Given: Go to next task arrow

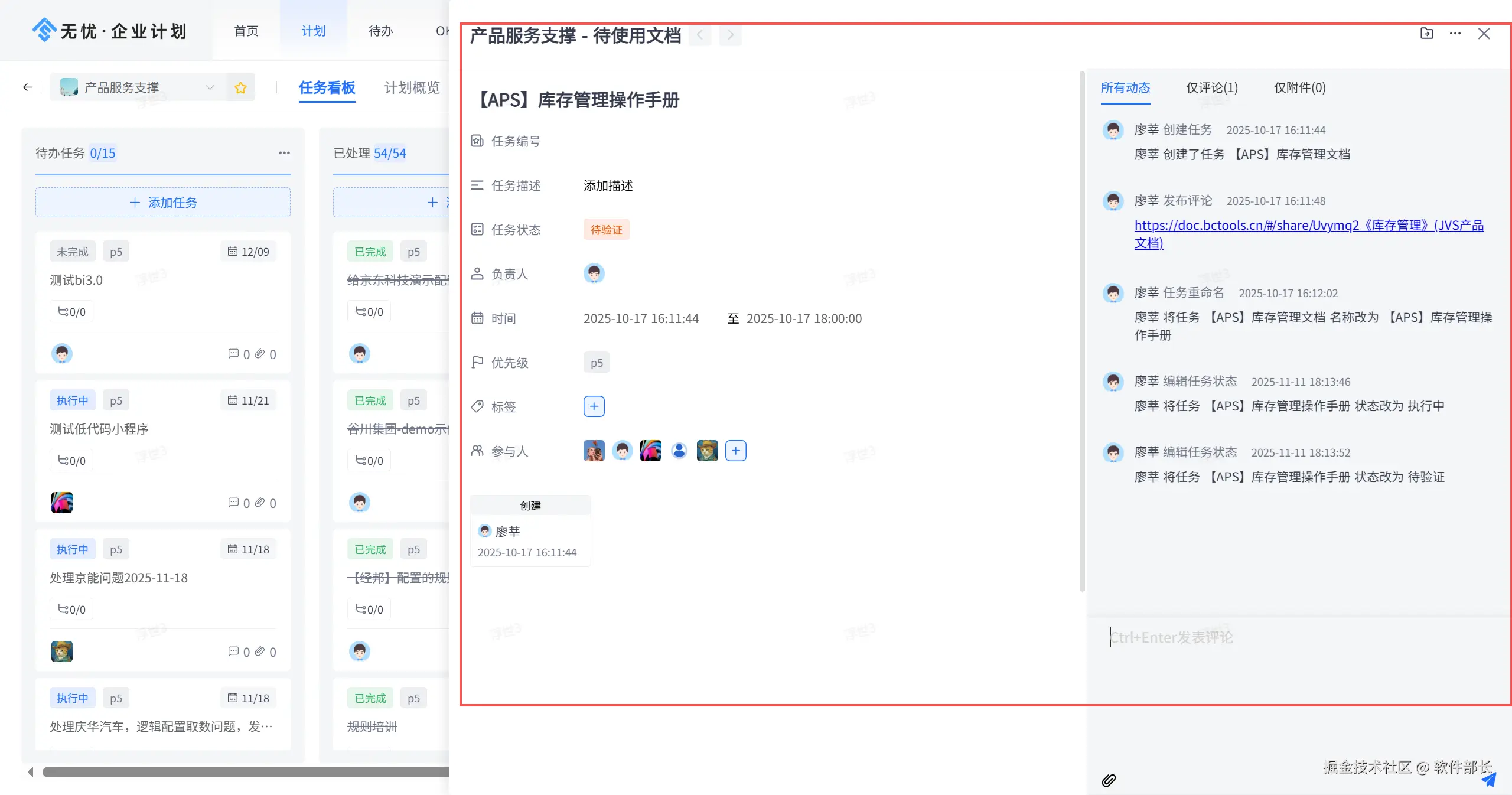Looking at the screenshot, I should pos(731,35).
